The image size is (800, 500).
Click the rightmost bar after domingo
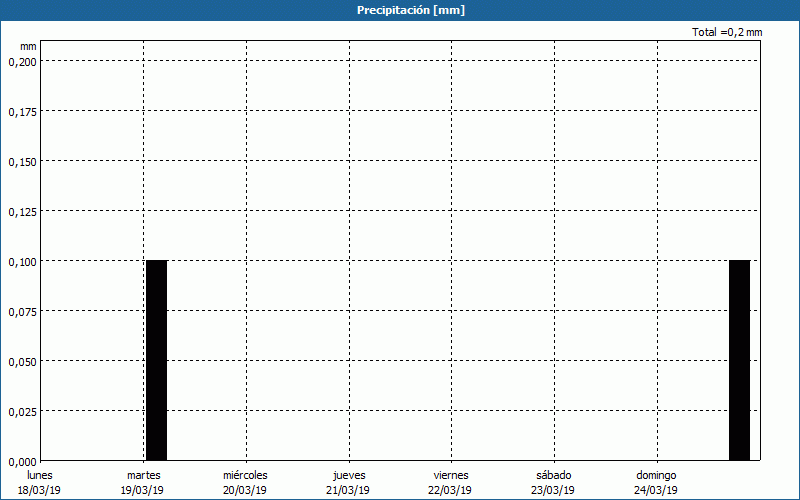point(739,360)
